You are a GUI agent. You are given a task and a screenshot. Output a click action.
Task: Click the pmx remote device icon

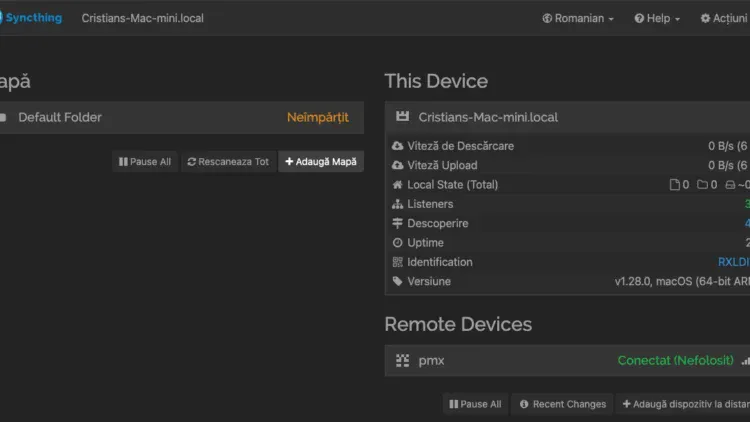pyautogui.click(x=403, y=360)
